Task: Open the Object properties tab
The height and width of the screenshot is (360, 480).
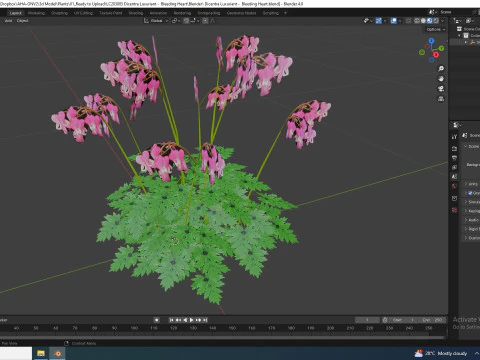Action: [x=454, y=198]
